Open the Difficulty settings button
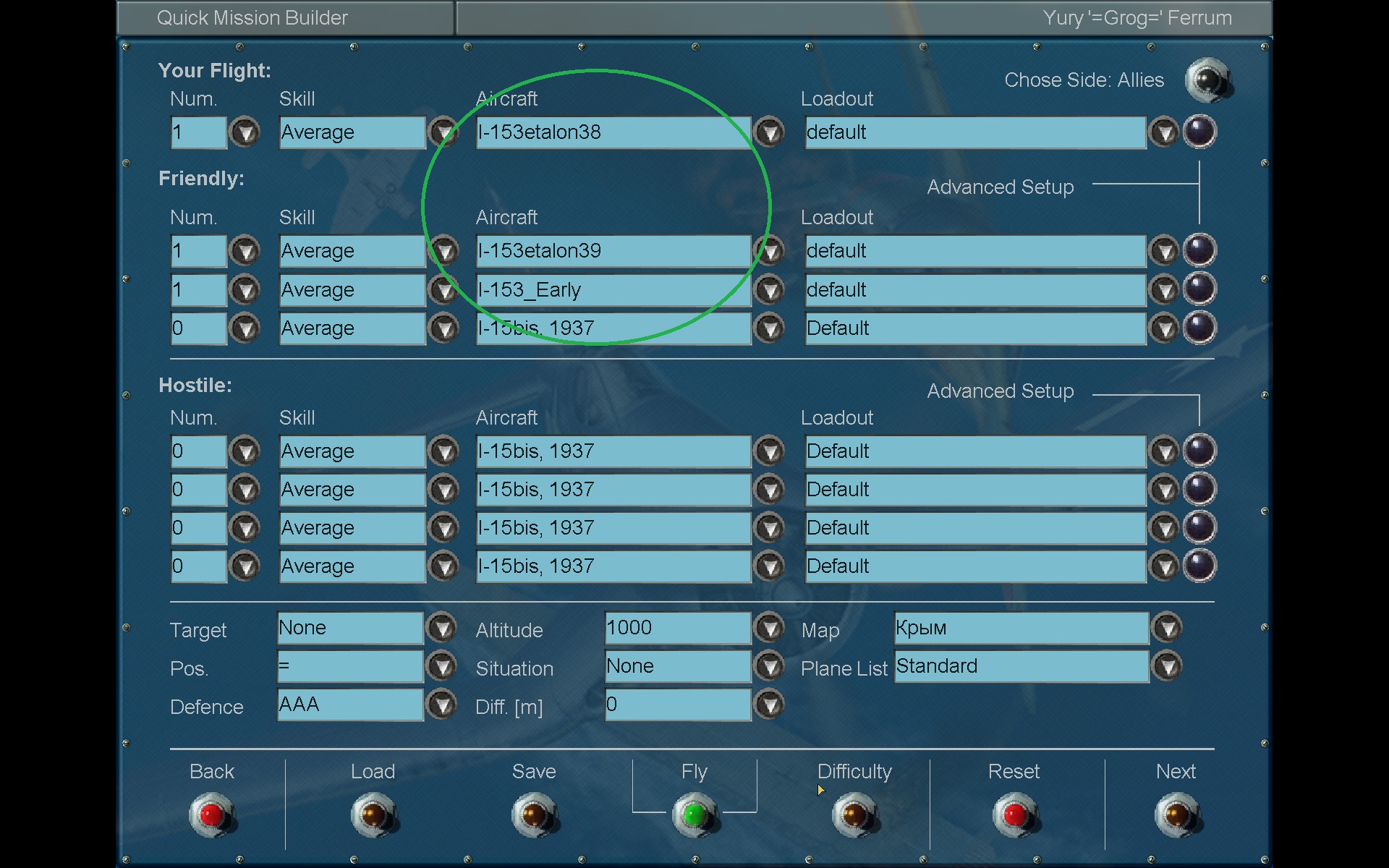This screenshot has height=868, width=1389. point(854,815)
